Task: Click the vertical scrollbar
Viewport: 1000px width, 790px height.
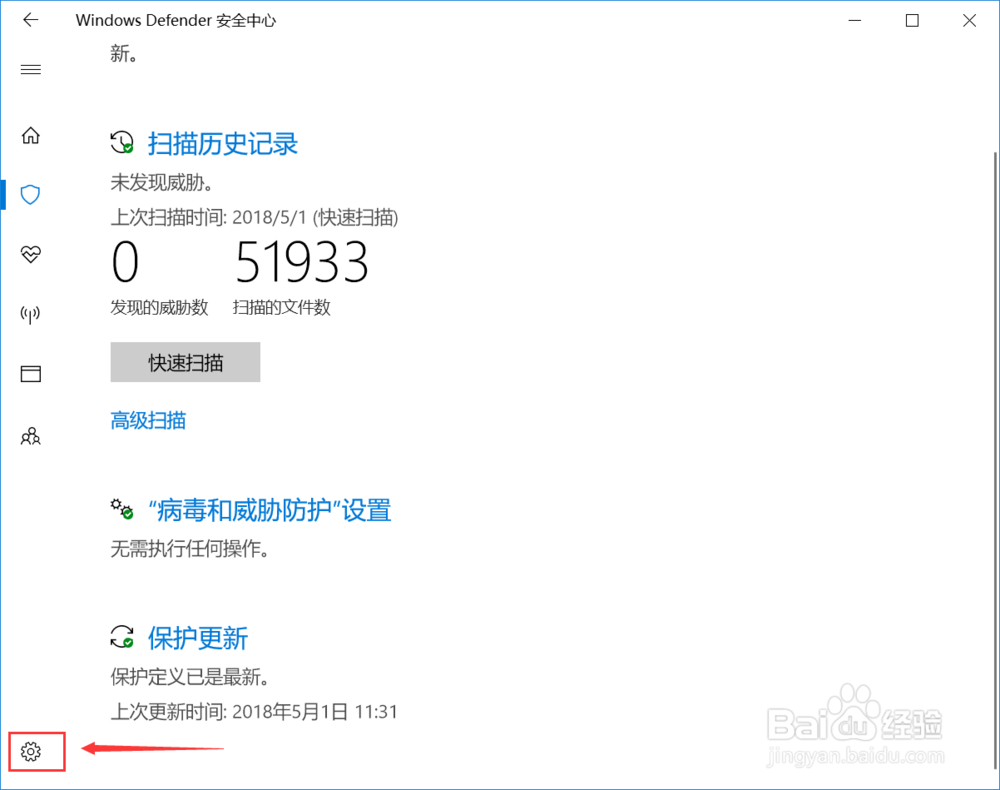Action: (x=996, y=459)
